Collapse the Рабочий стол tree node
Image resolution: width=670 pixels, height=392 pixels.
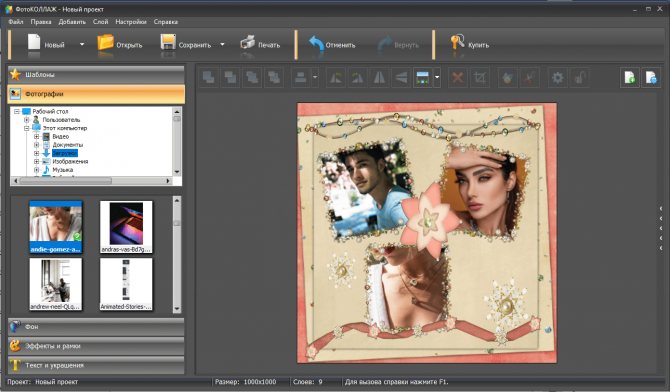pyautogui.click(x=17, y=112)
